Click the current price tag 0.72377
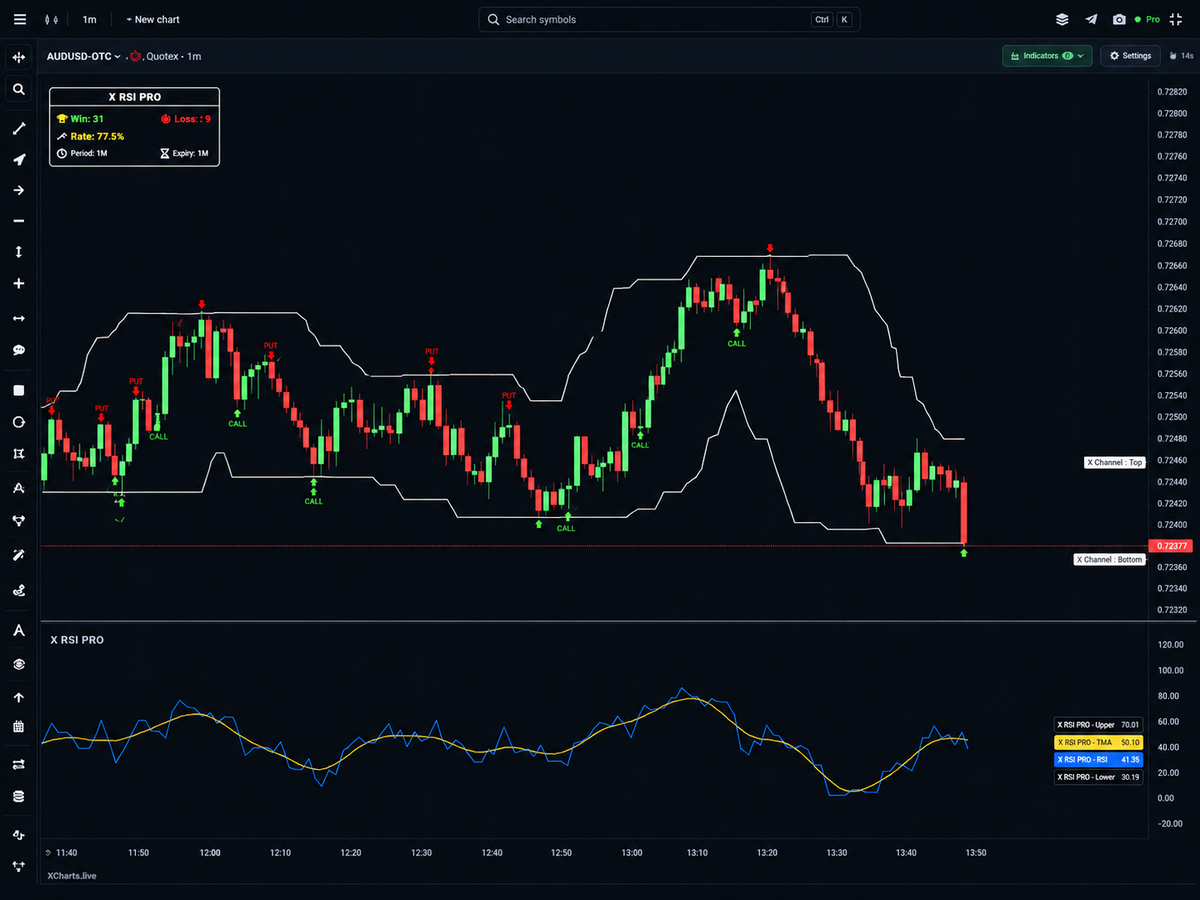Screen dimensions: 1200x900 (x=1170, y=546)
